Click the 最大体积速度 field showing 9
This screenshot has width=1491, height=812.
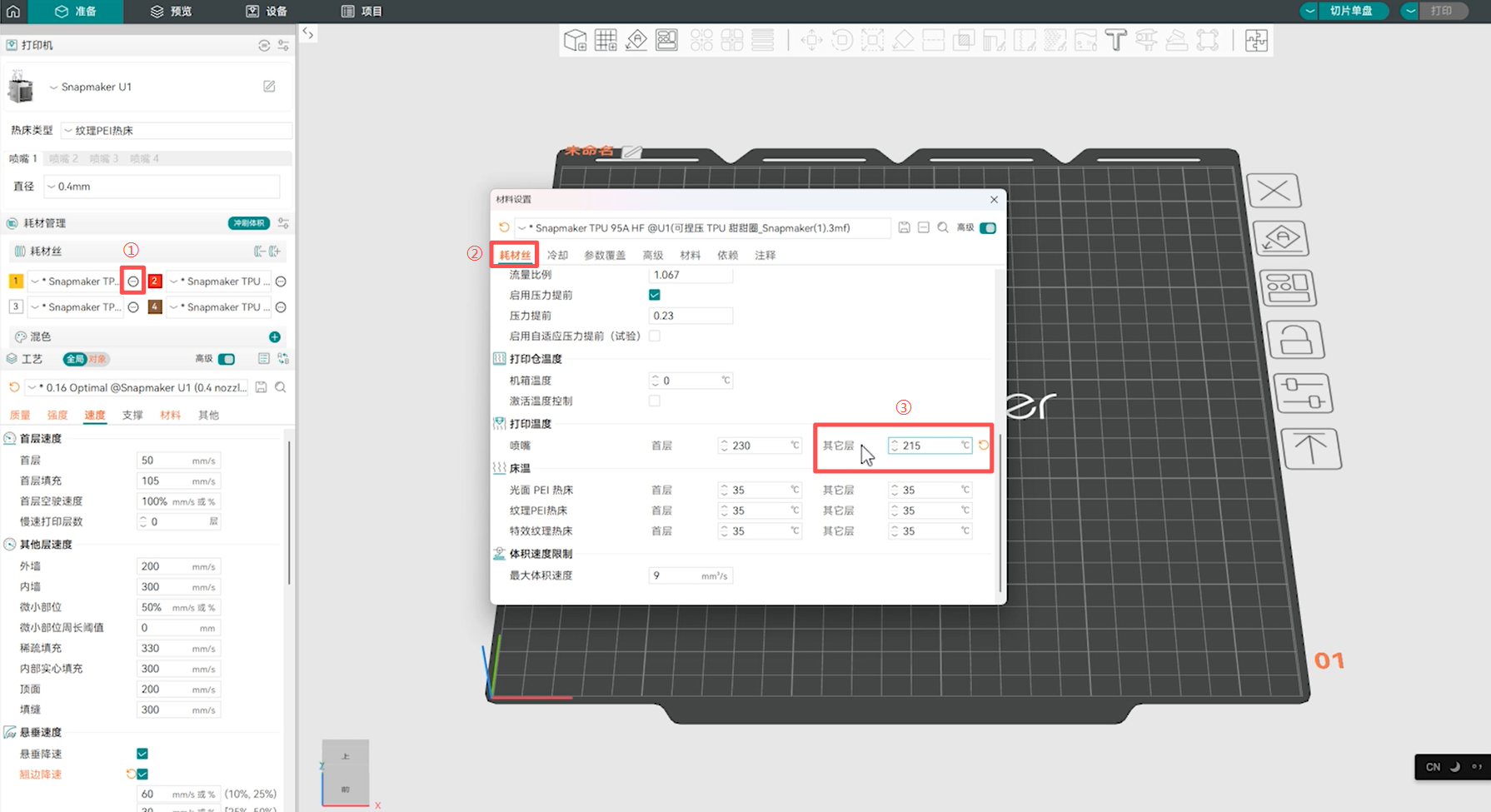pyautogui.click(x=691, y=575)
